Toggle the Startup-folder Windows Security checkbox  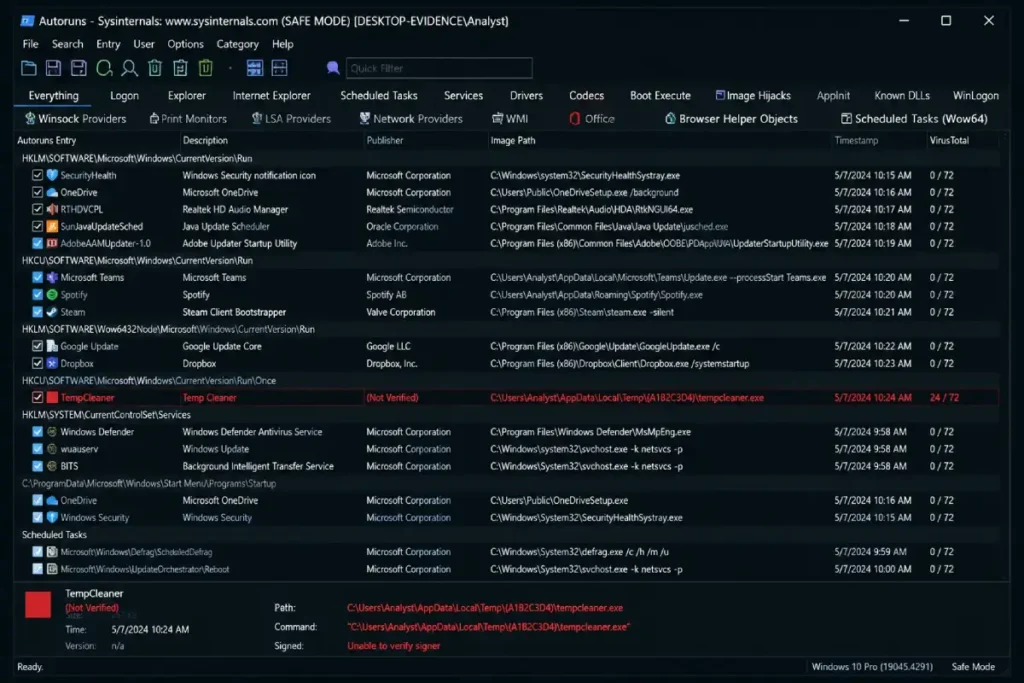point(37,517)
